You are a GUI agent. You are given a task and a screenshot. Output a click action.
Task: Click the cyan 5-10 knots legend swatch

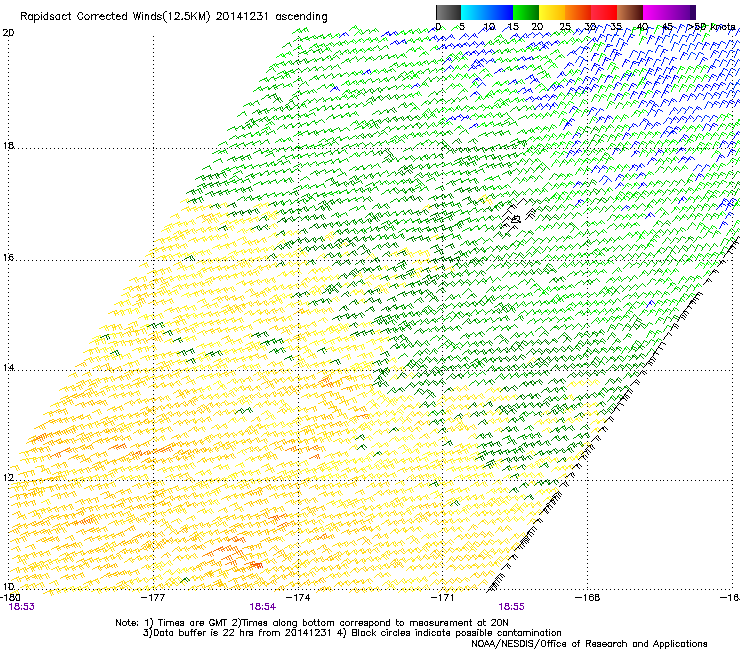473,12
